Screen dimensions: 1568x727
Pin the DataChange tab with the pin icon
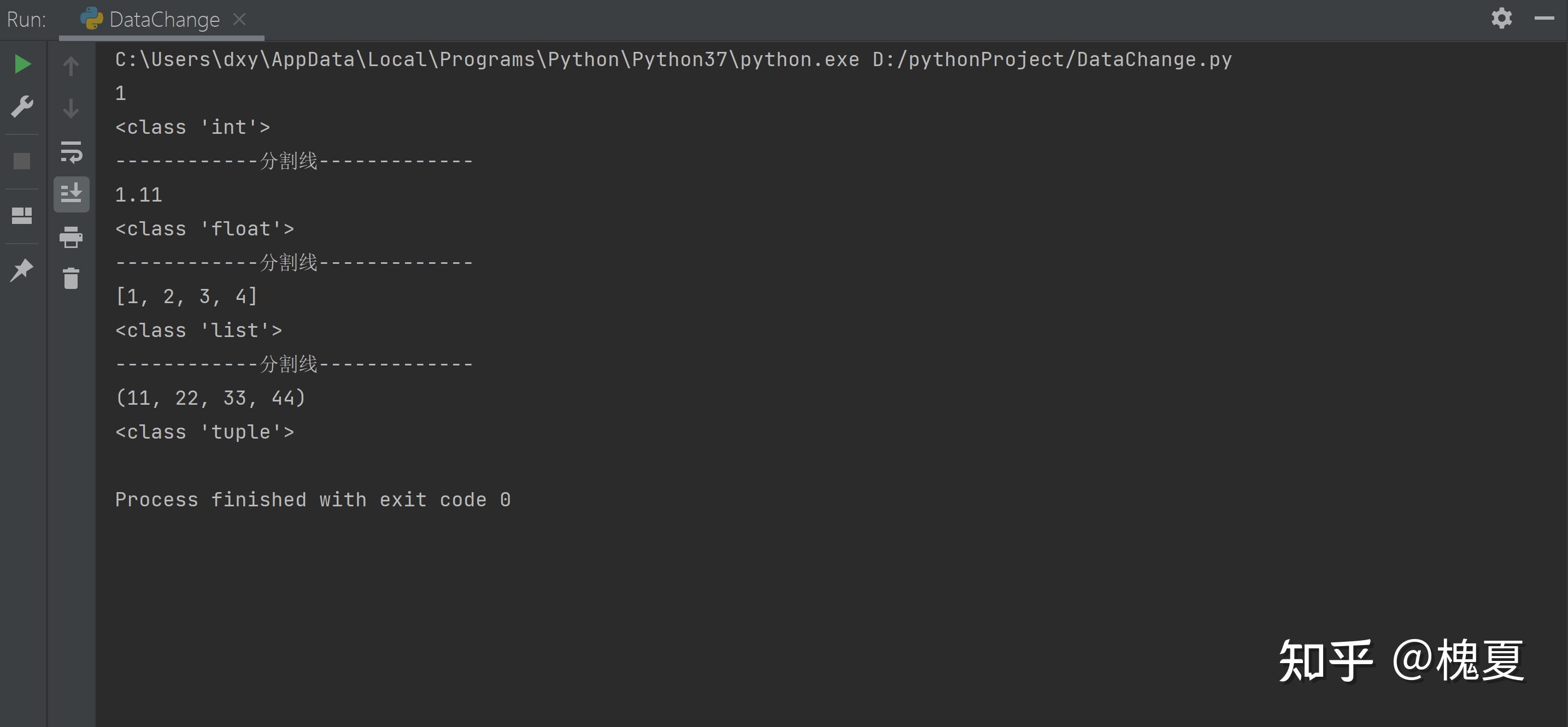pyautogui.click(x=22, y=269)
